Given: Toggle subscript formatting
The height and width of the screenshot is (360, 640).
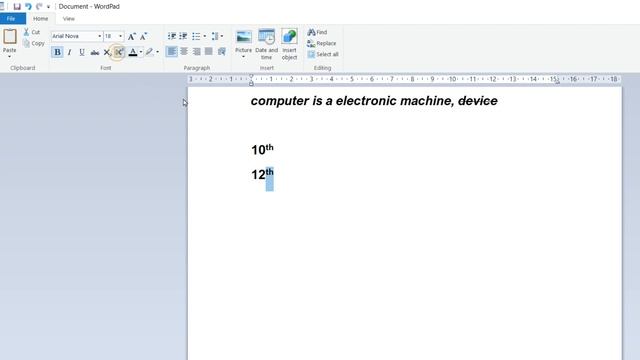Looking at the screenshot, I should click(x=107, y=52).
